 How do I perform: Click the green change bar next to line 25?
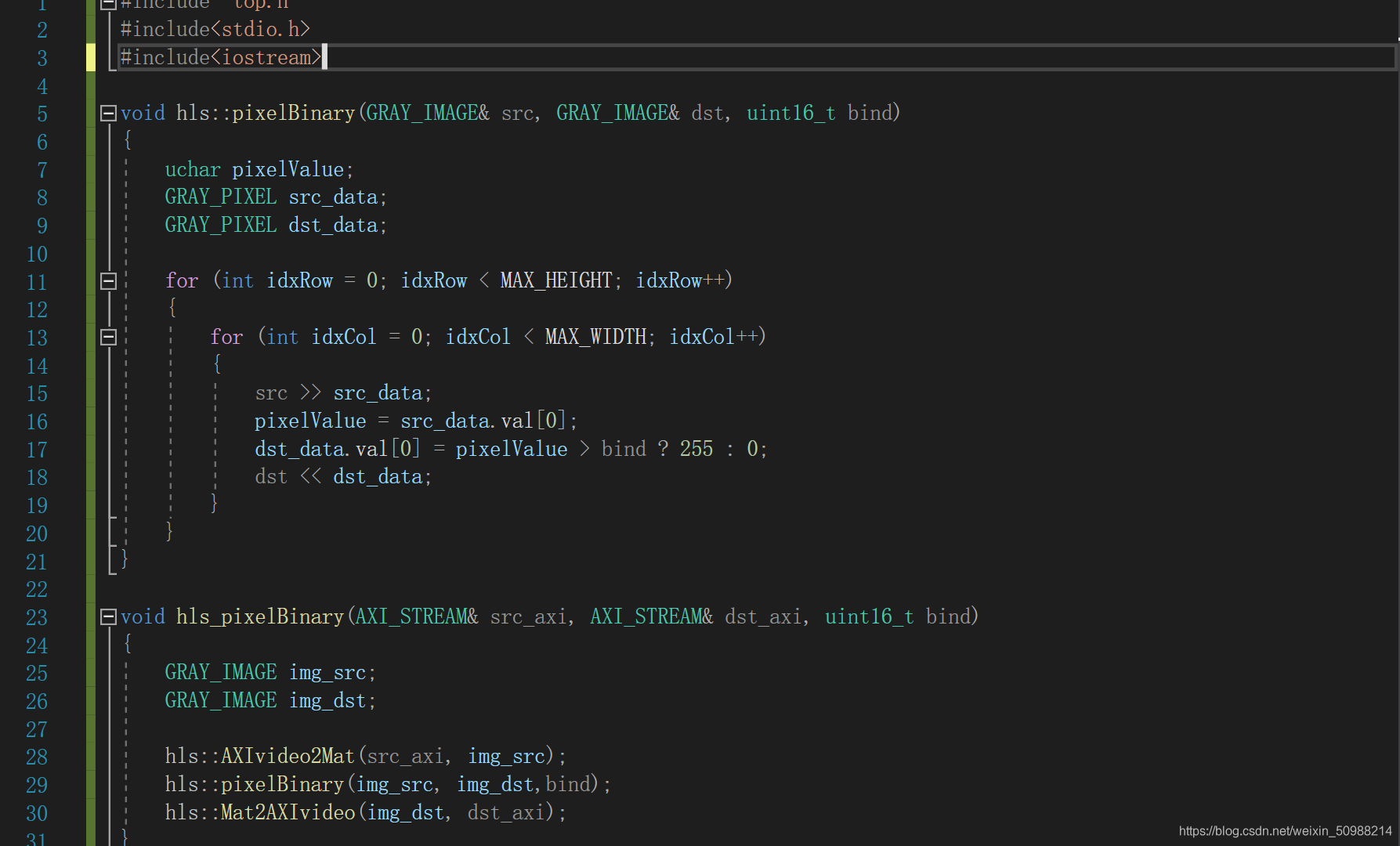tap(91, 672)
